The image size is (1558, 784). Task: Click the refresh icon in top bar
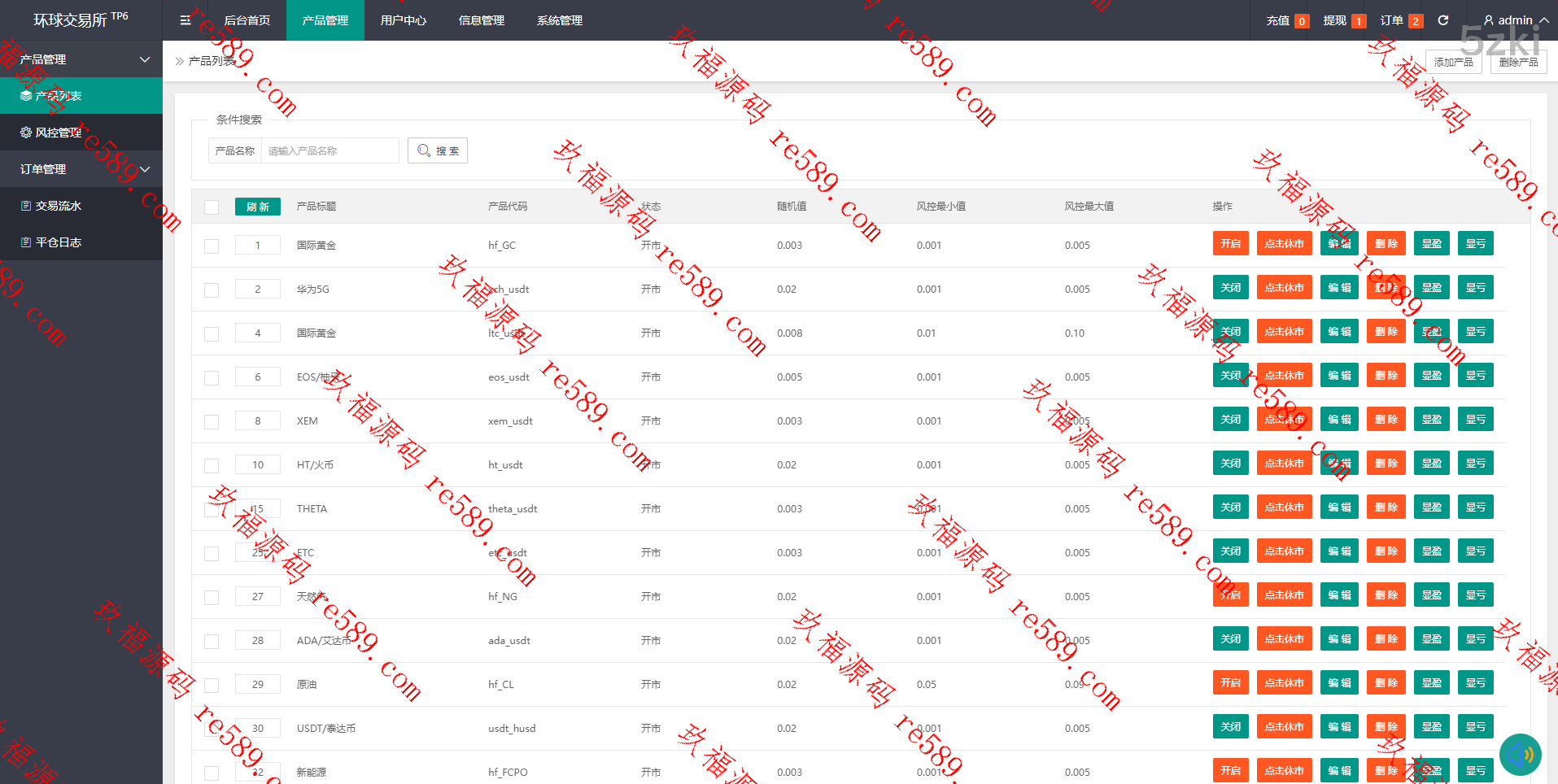pos(1443,20)
